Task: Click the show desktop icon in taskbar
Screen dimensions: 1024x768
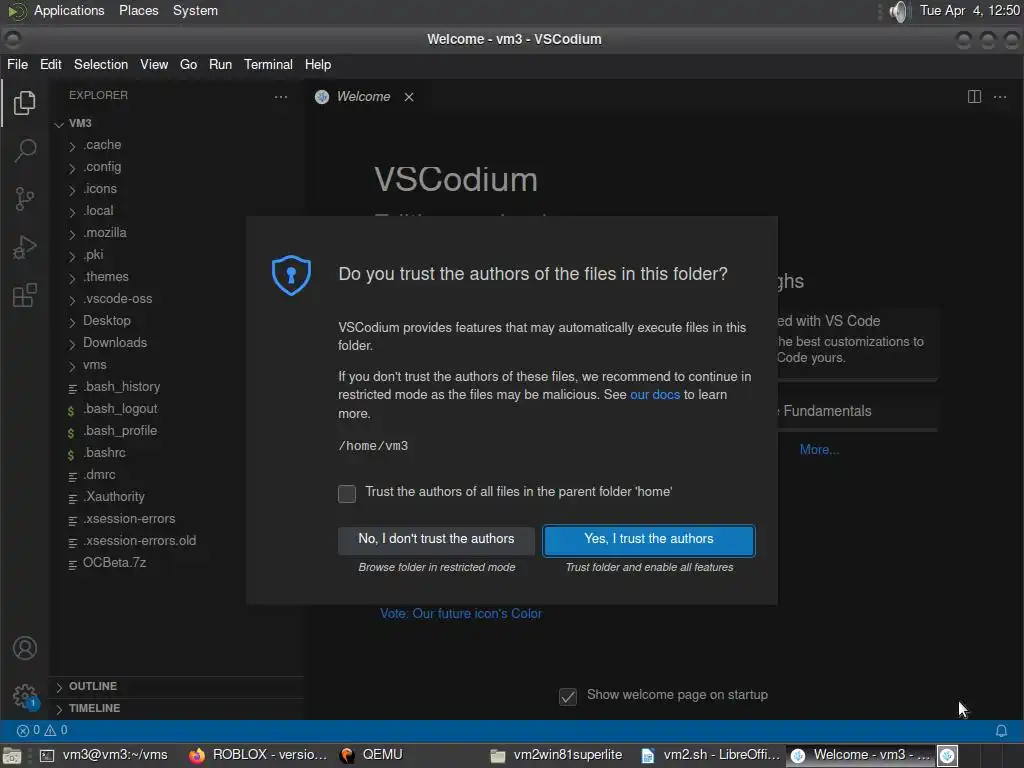Action: pyautogui.click(x=12, y=756)
